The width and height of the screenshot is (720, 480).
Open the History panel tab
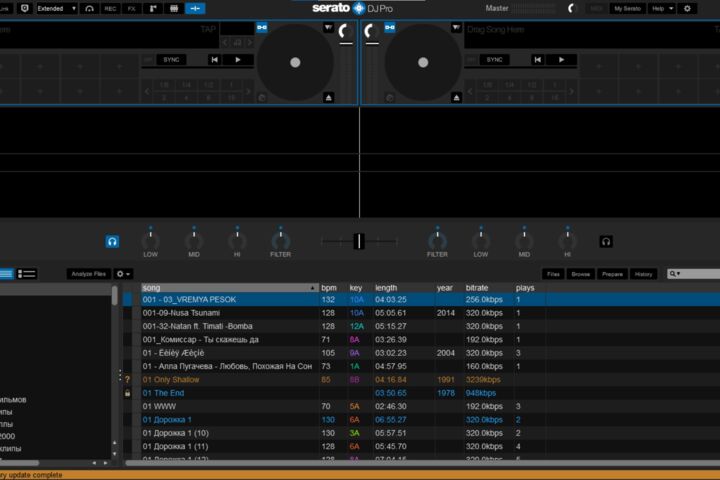[x=643, y=274]
